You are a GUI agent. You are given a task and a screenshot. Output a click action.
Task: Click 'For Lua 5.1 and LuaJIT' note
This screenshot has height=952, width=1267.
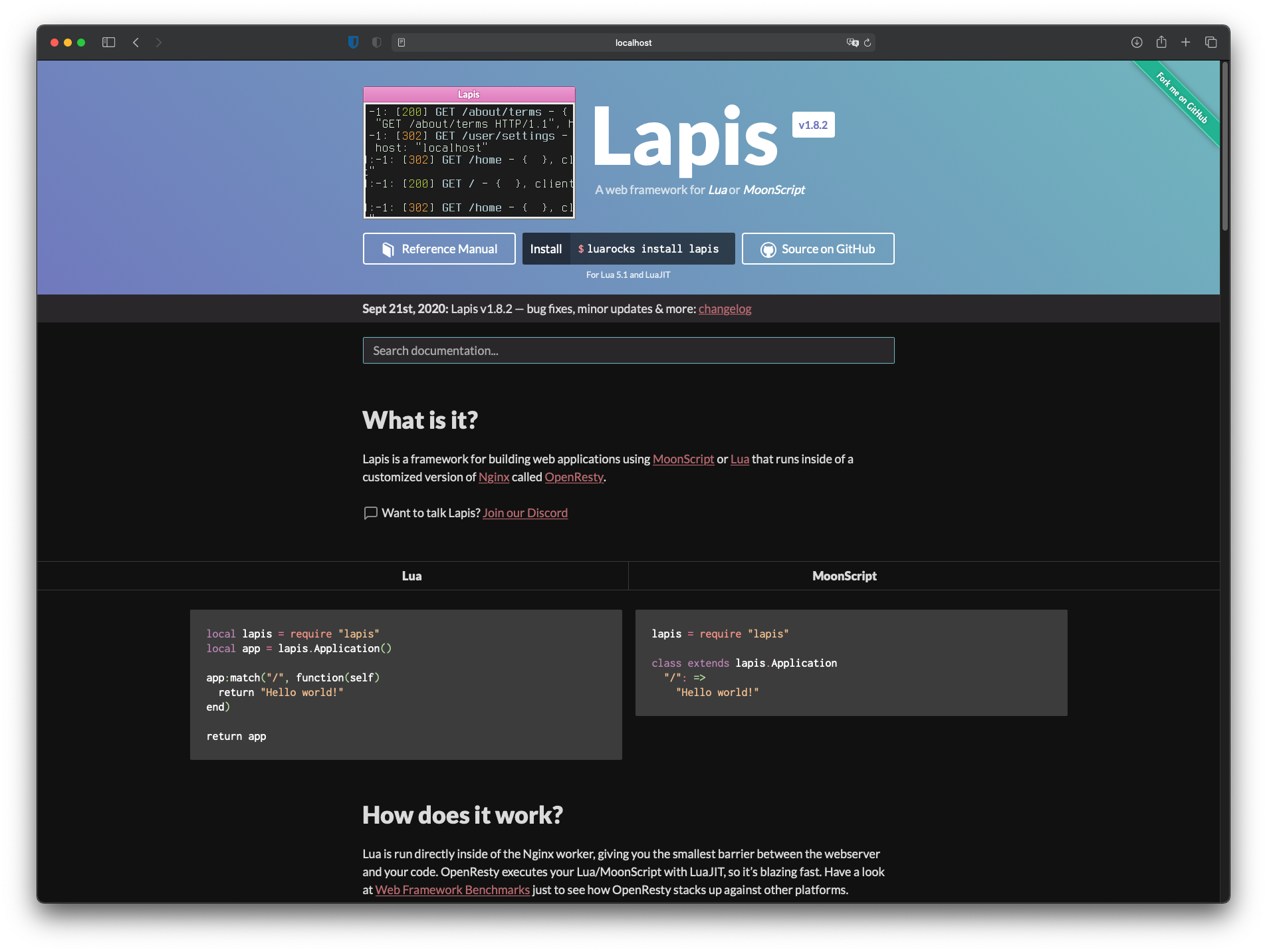point(628,275)
